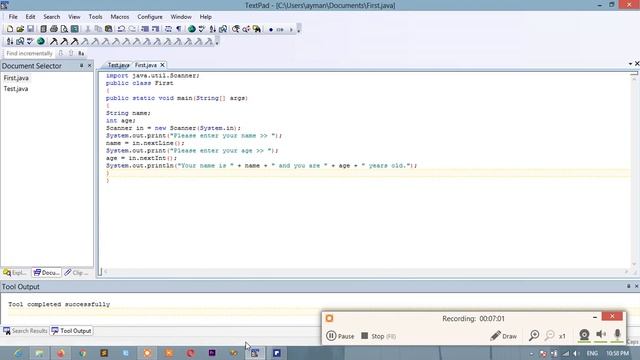Pause the screen recording
Viewport: 640px width, 360px height.
(340, 336)
